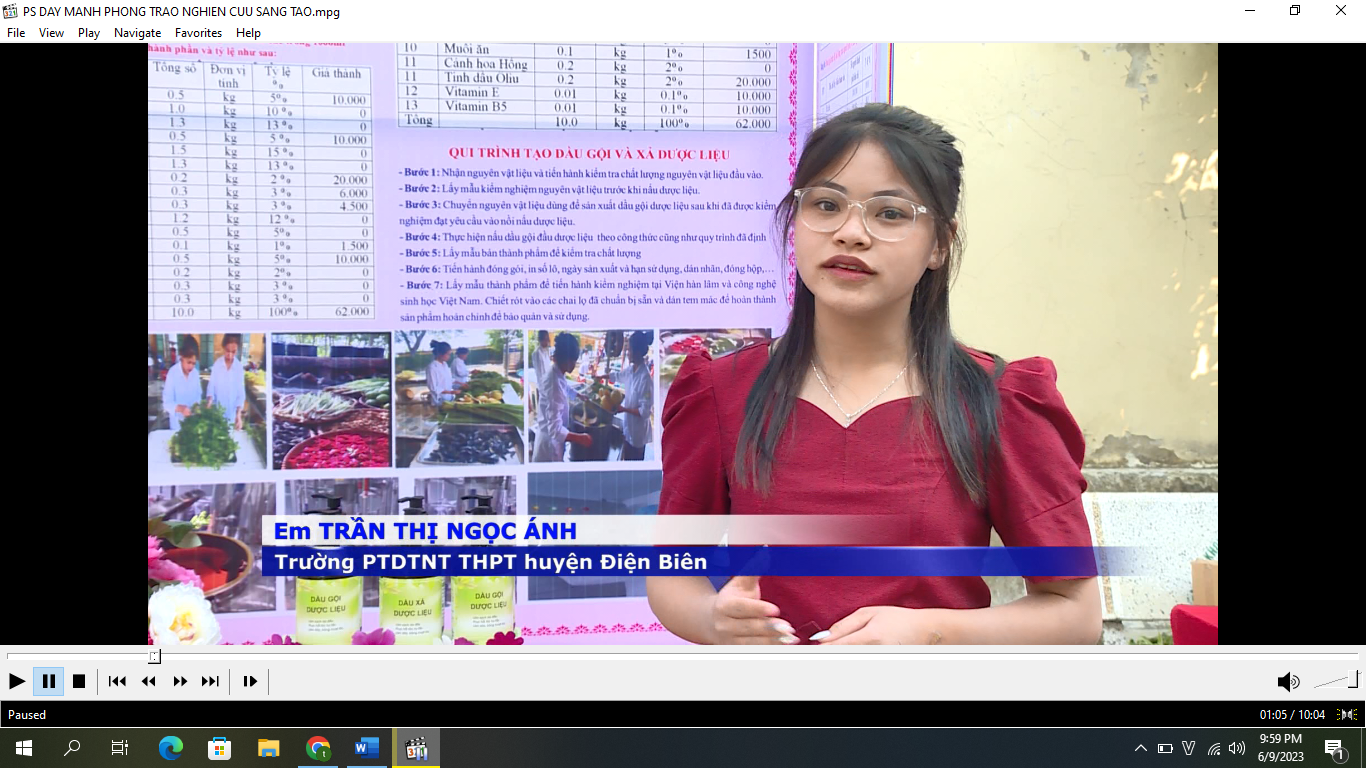Skip to previous file button

click(x=117, y=681)
